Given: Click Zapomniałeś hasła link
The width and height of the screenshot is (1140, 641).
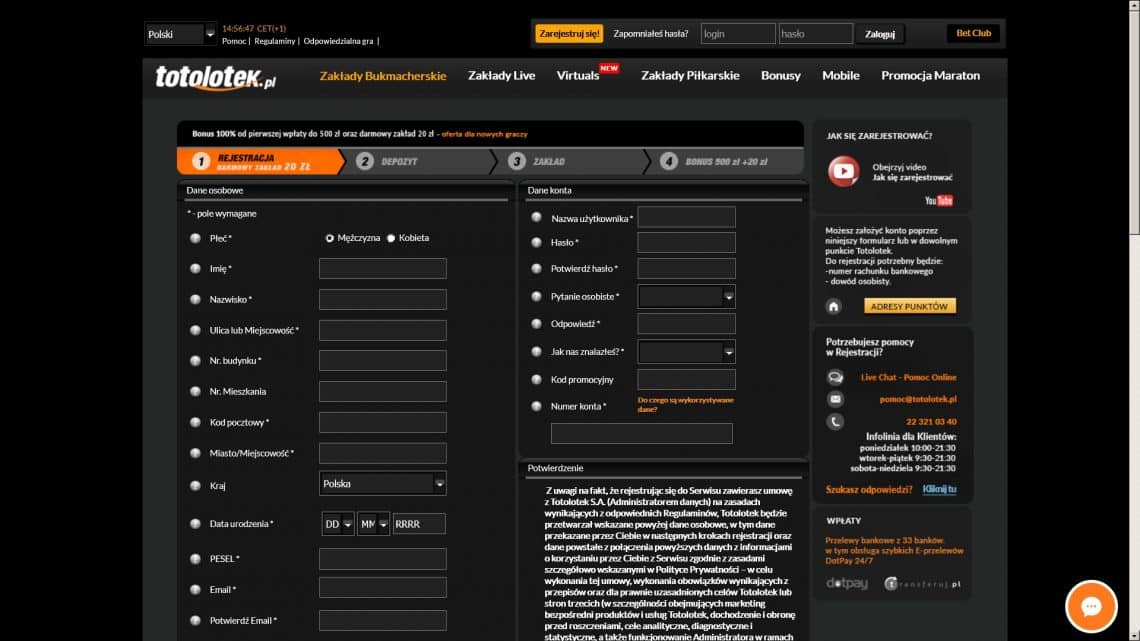Looking at the screenshot, I should pyautogui.click(x=651, y=33).
